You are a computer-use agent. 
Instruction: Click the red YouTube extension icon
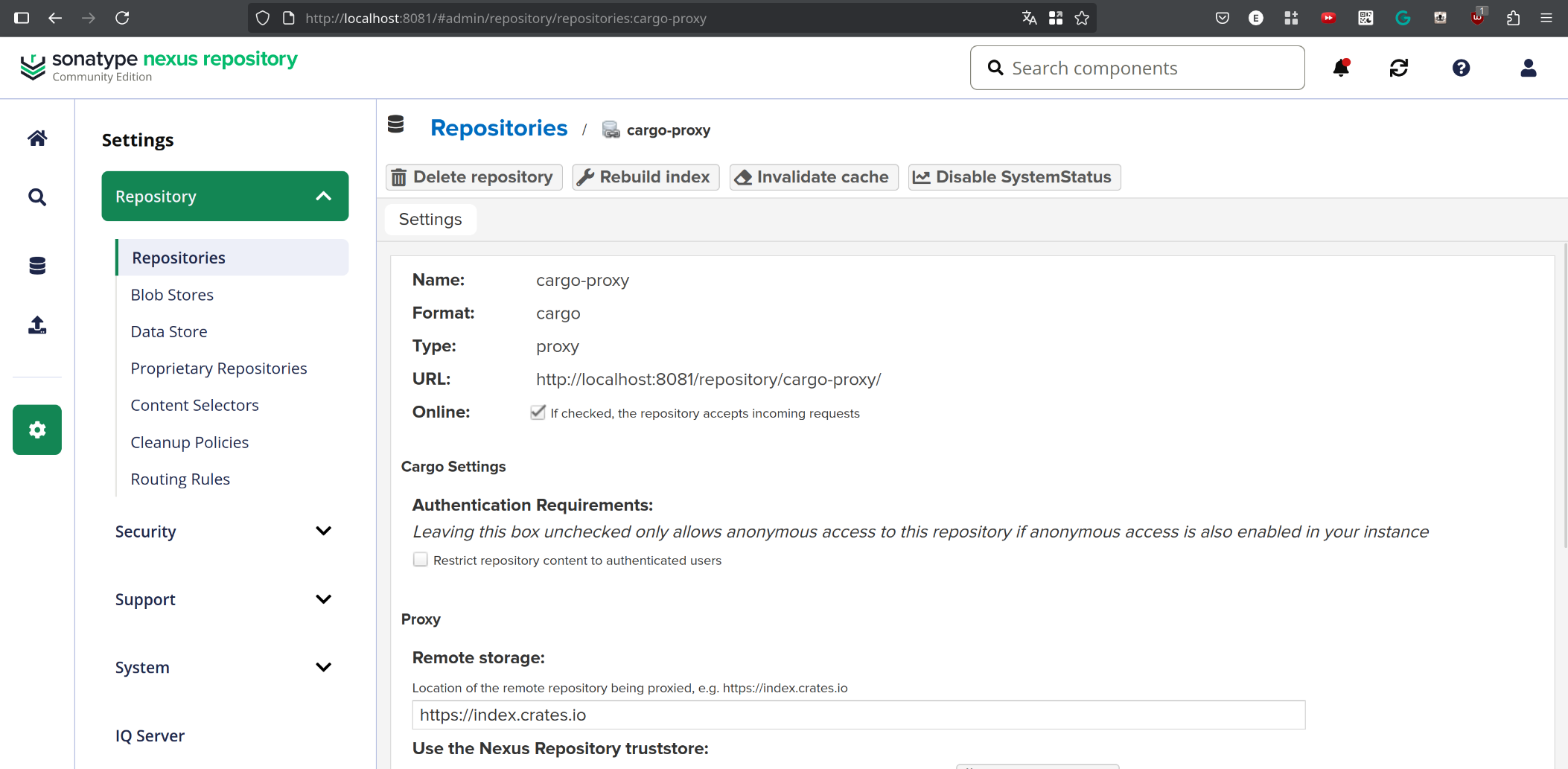pyautogui.click(x=1328, y=18)
